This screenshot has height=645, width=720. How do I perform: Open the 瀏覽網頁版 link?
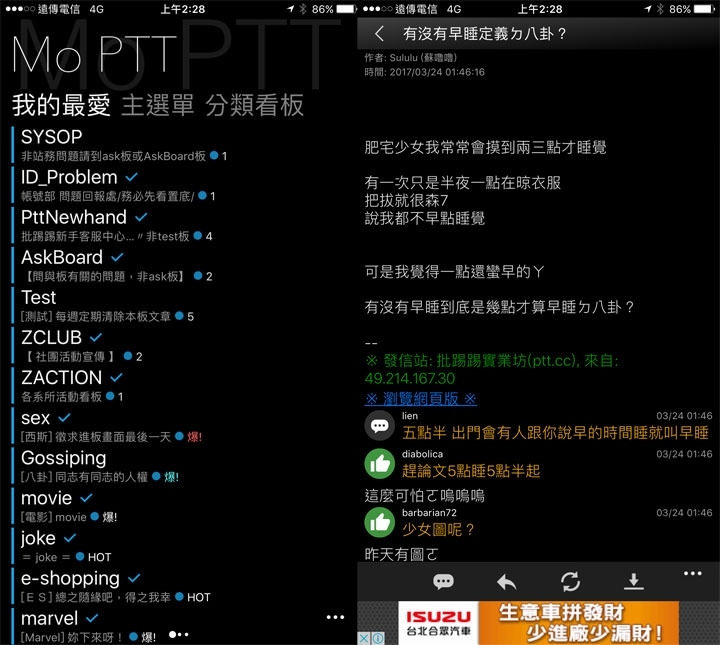(420, 398)
